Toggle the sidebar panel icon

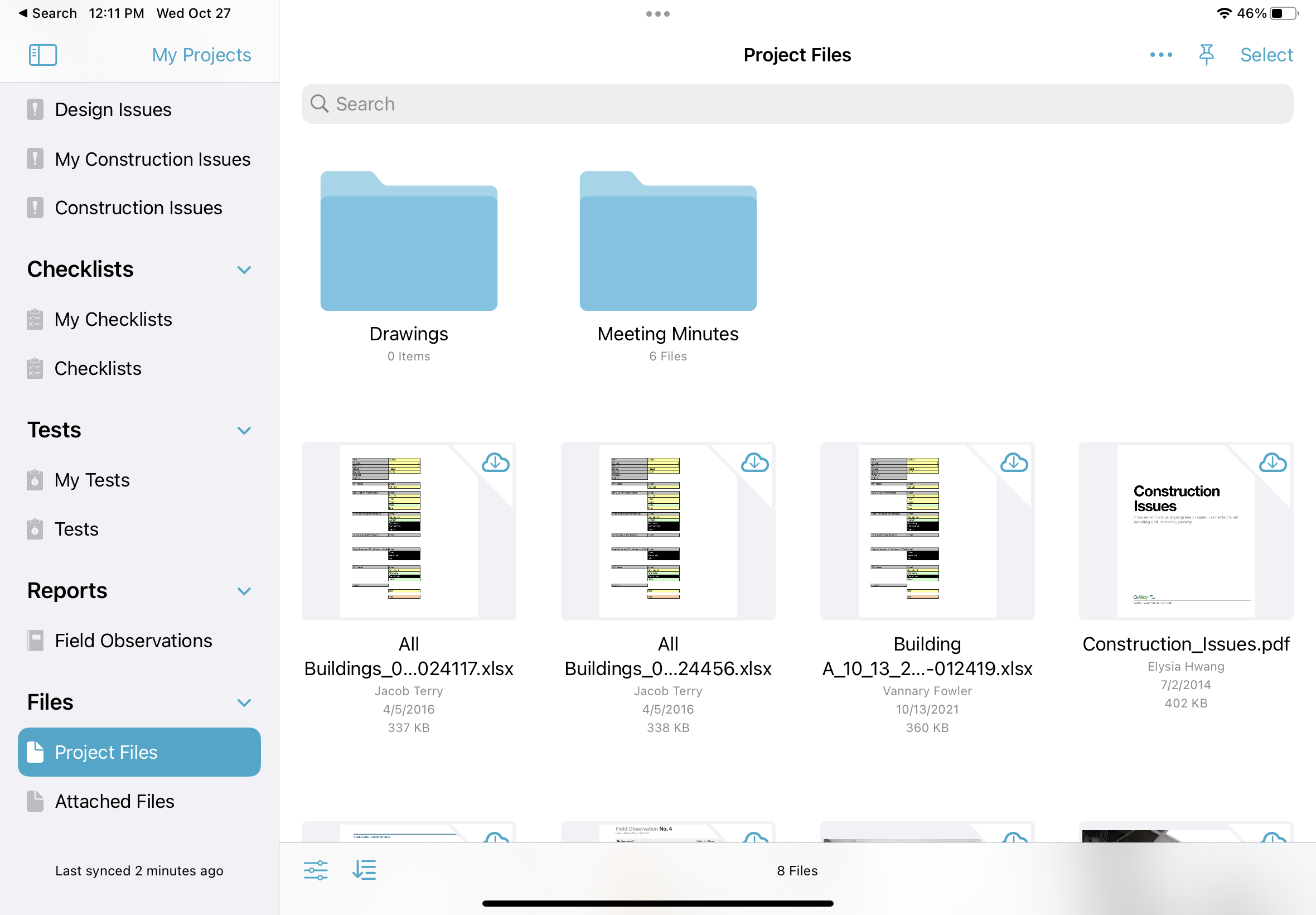(x=43, y=55)
